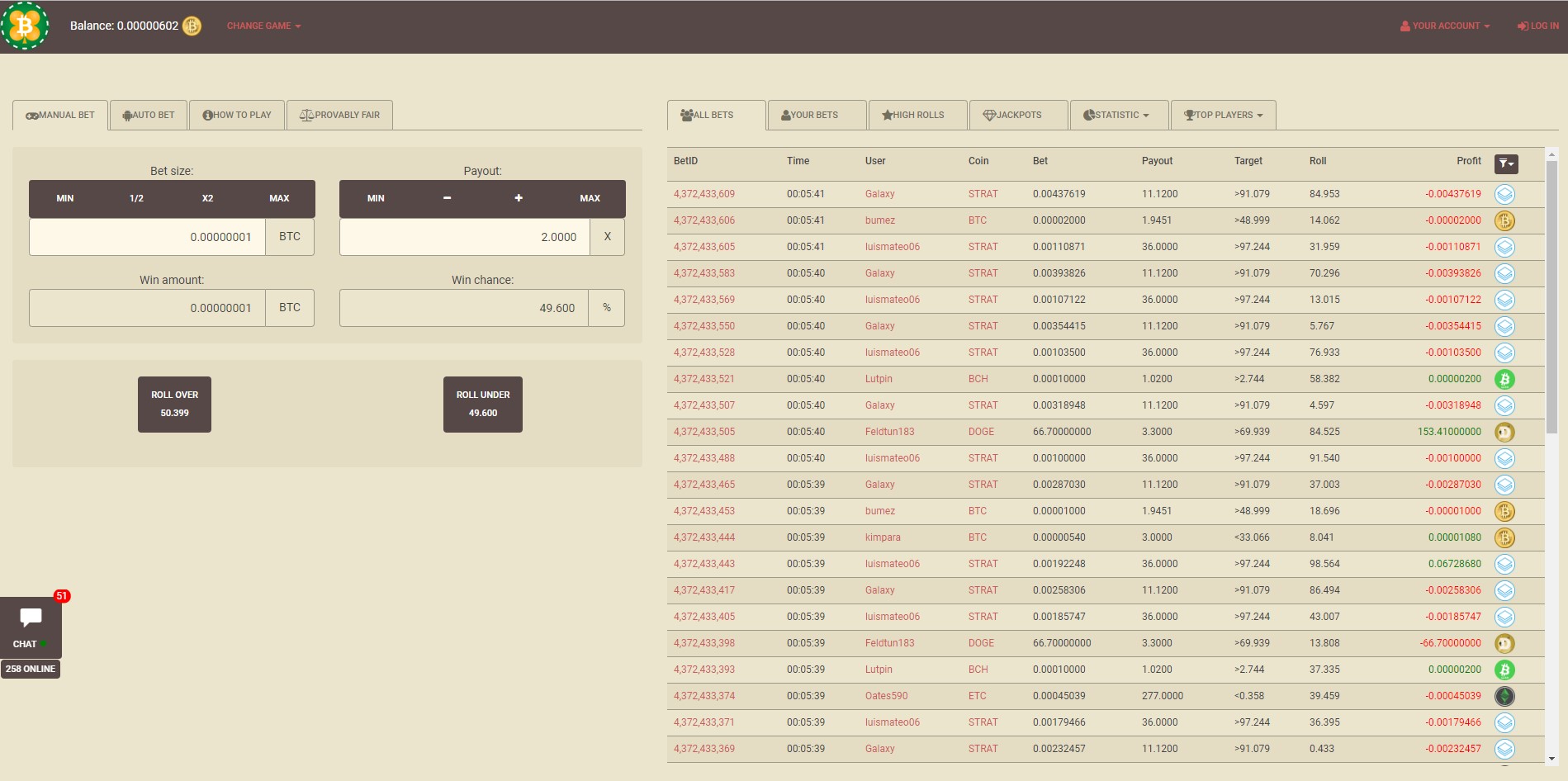Open user Feldtun183 in row 4,372,433,505
This screenshot has height=781, width=1568.
pyautogui.click(x=890, y=432)
